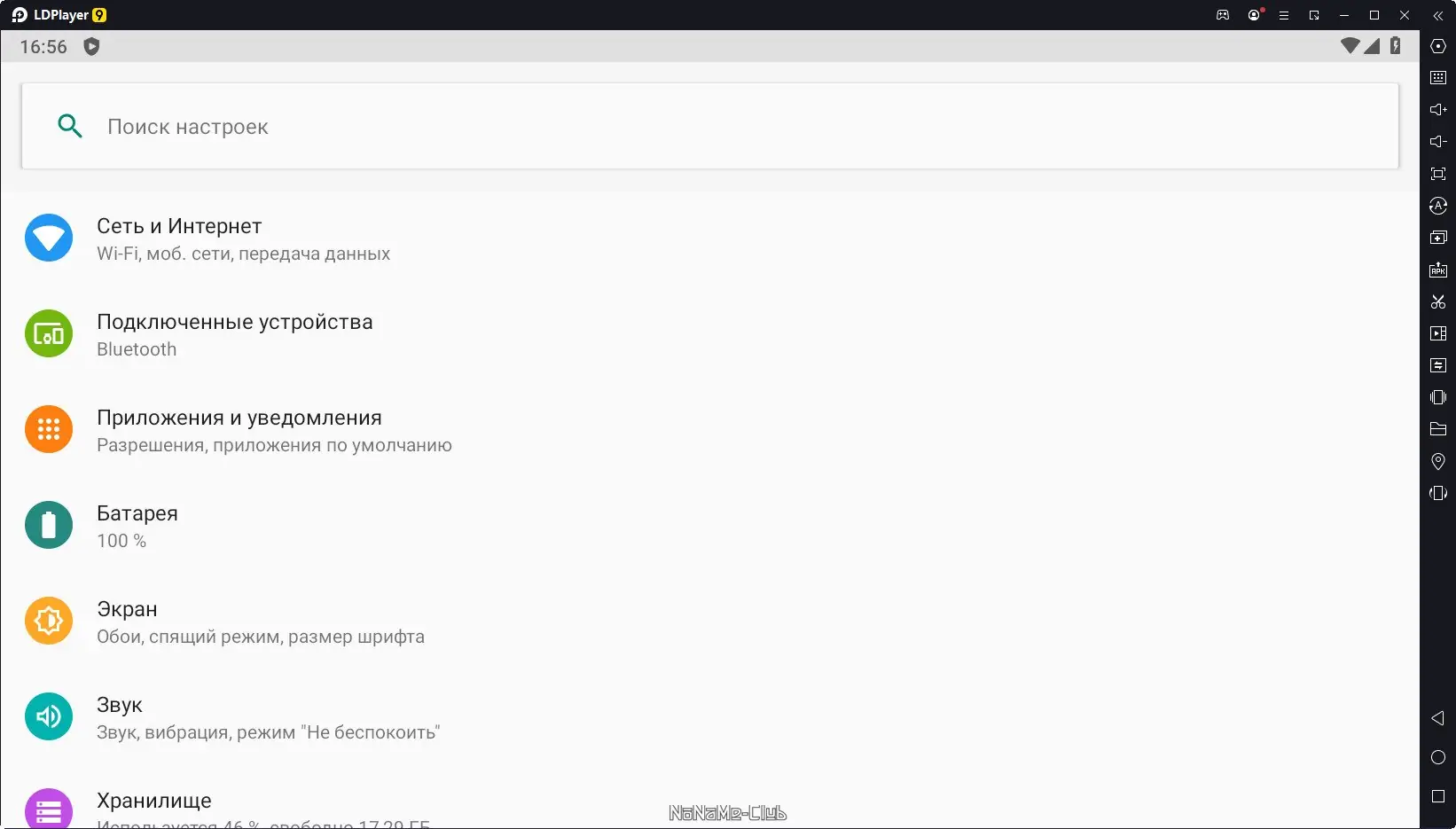The image size is (1456, 829).
Task: Tap the Android back triangle button
Action: pos(1438,718)
